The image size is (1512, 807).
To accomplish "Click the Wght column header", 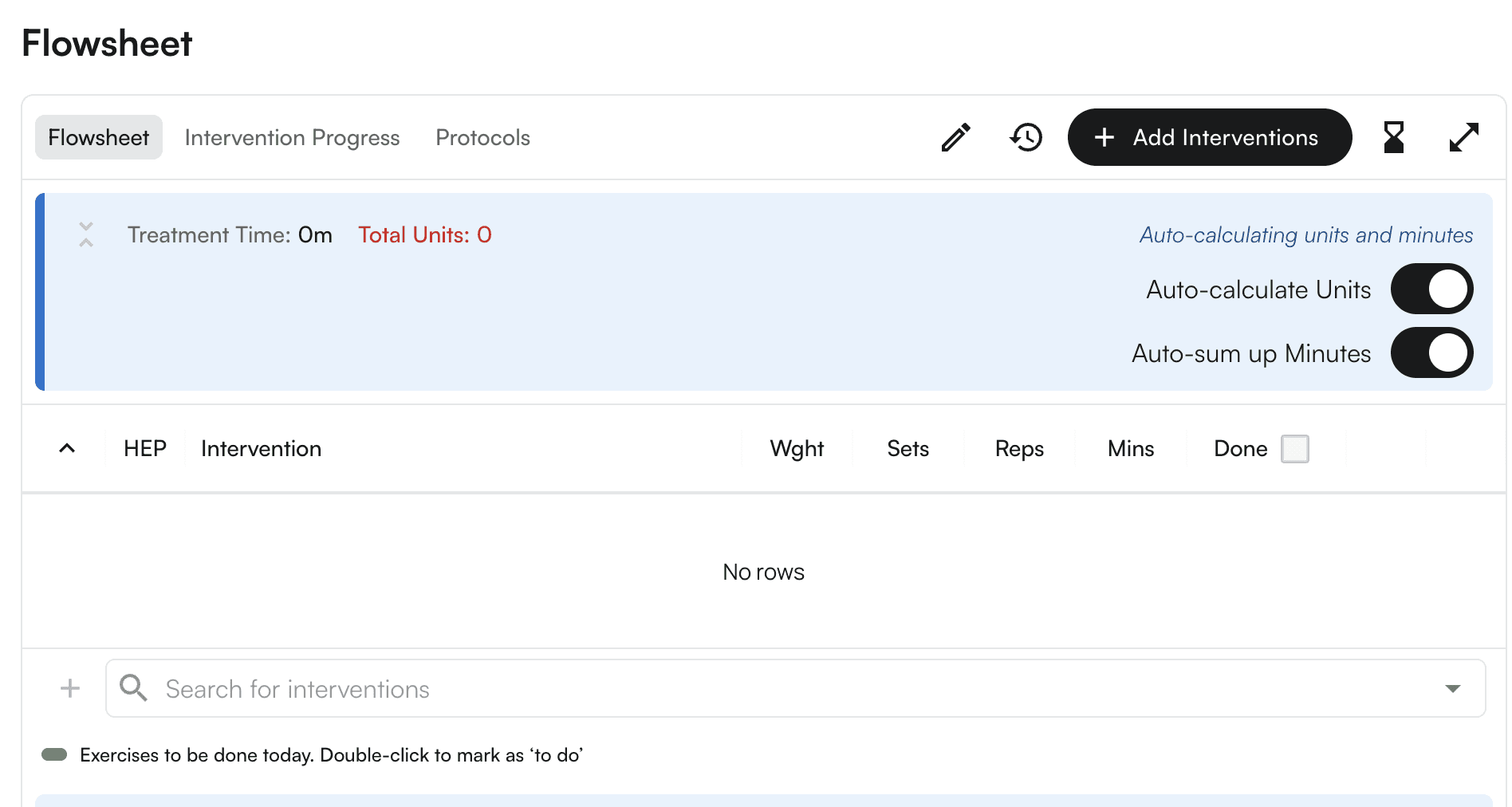I will (x=797, y=448).
